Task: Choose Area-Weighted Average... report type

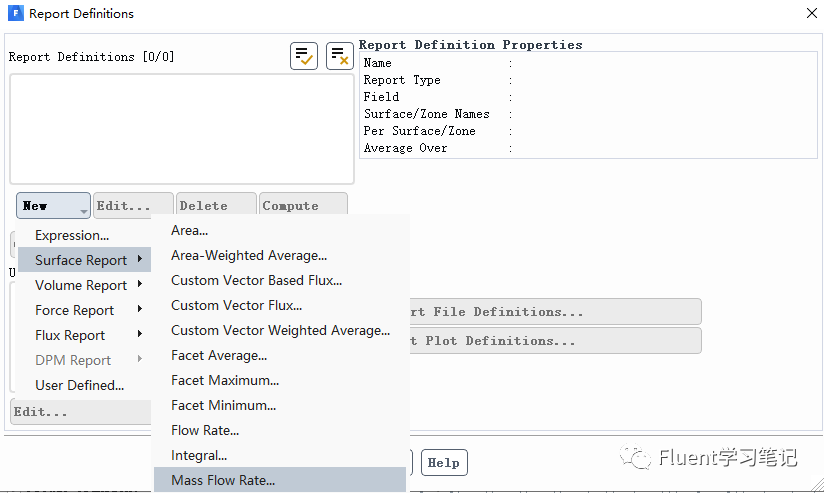Action: [x=249, y=255]
